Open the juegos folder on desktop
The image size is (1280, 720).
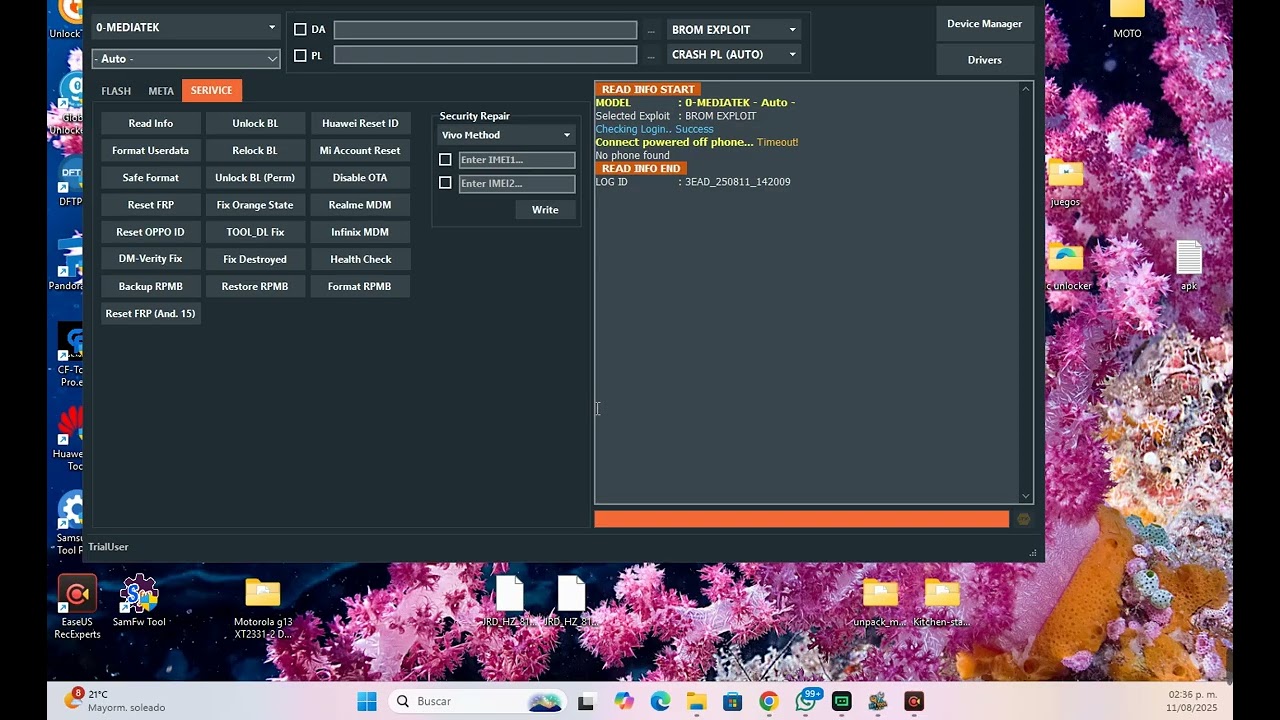click(x=1066, y=184)
